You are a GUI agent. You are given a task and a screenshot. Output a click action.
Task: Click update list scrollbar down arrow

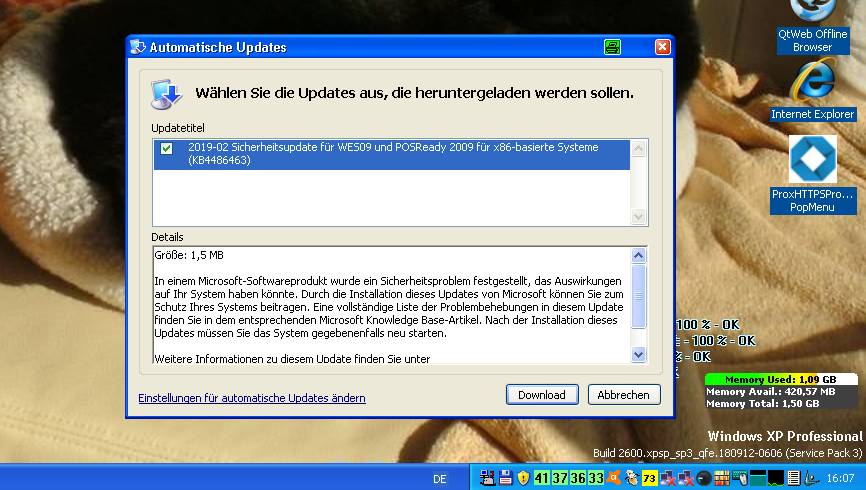(x=638, y=217)
